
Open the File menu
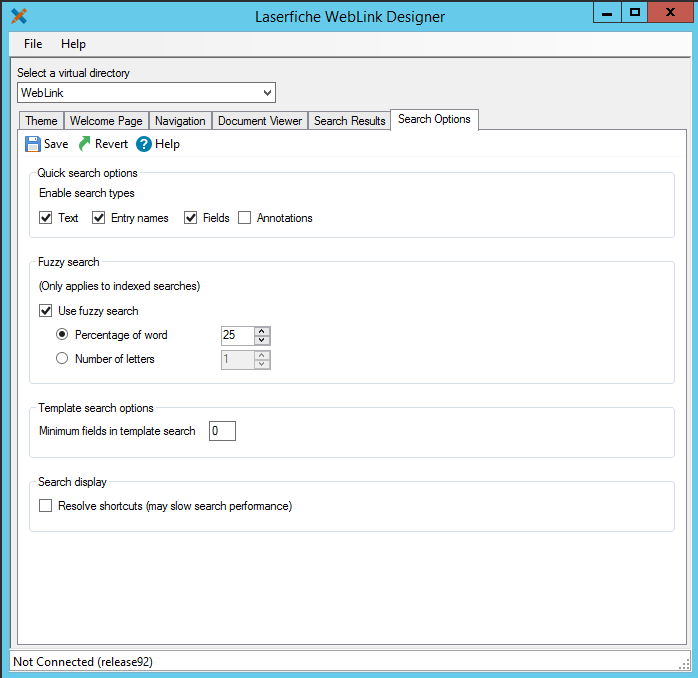[x=33, y=44]
